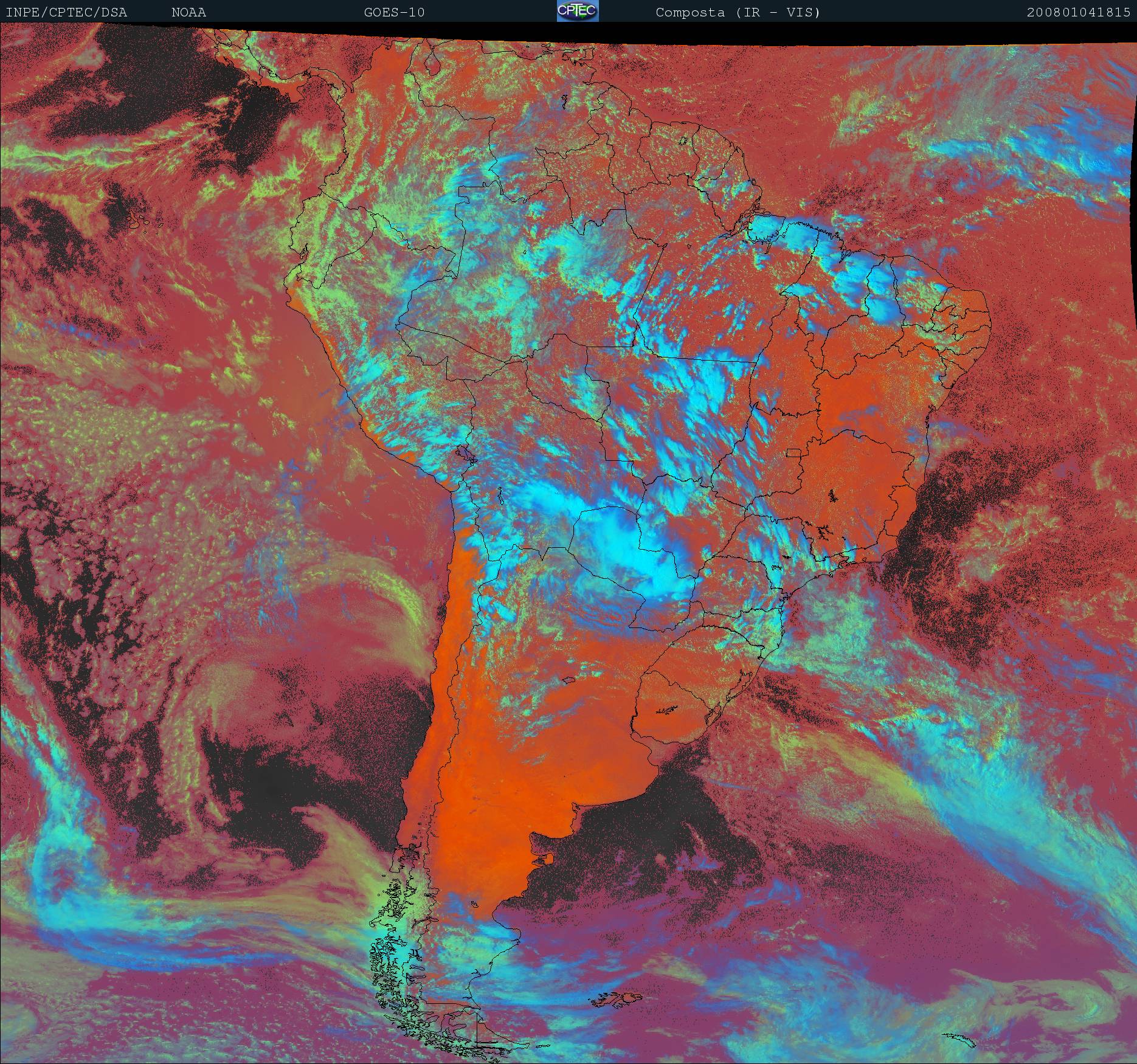1137x1064 pixels.
Task: Click the GOES-10 satellite label
Action: pos(394,12)
